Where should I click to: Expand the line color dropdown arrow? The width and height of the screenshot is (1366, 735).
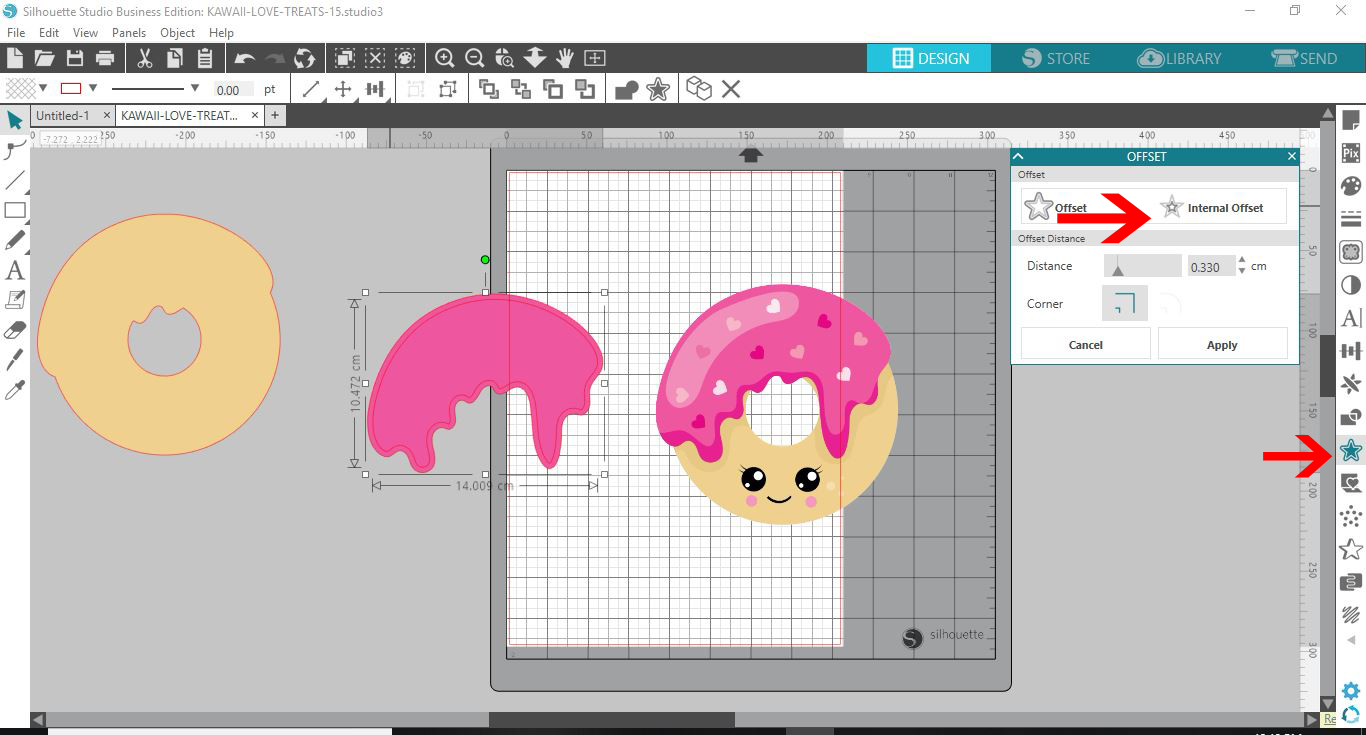click(x=93, y=88)
